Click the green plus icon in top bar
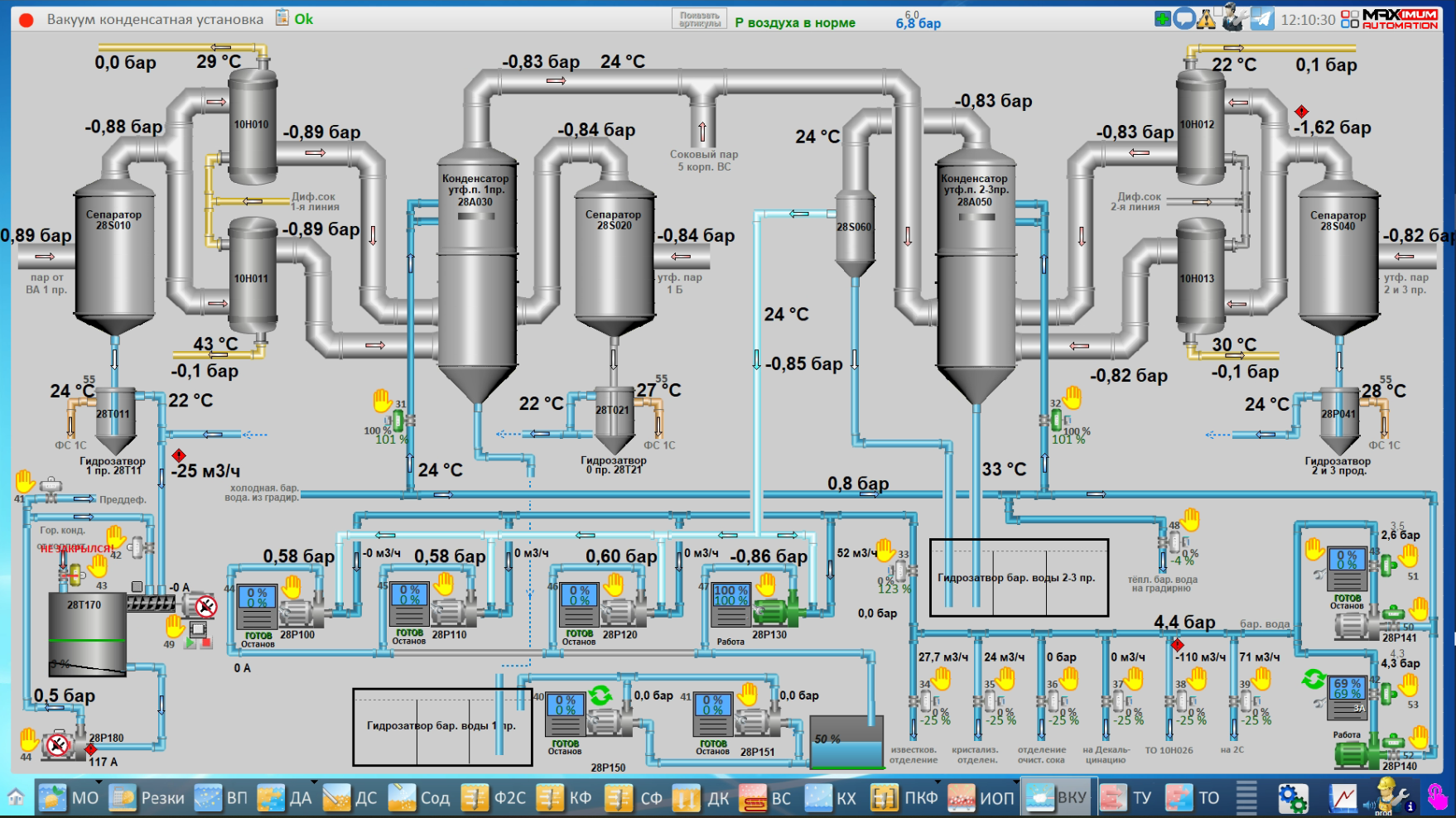The width and height of the screenshot is (1456, 818). click(x=1163, y=19)
